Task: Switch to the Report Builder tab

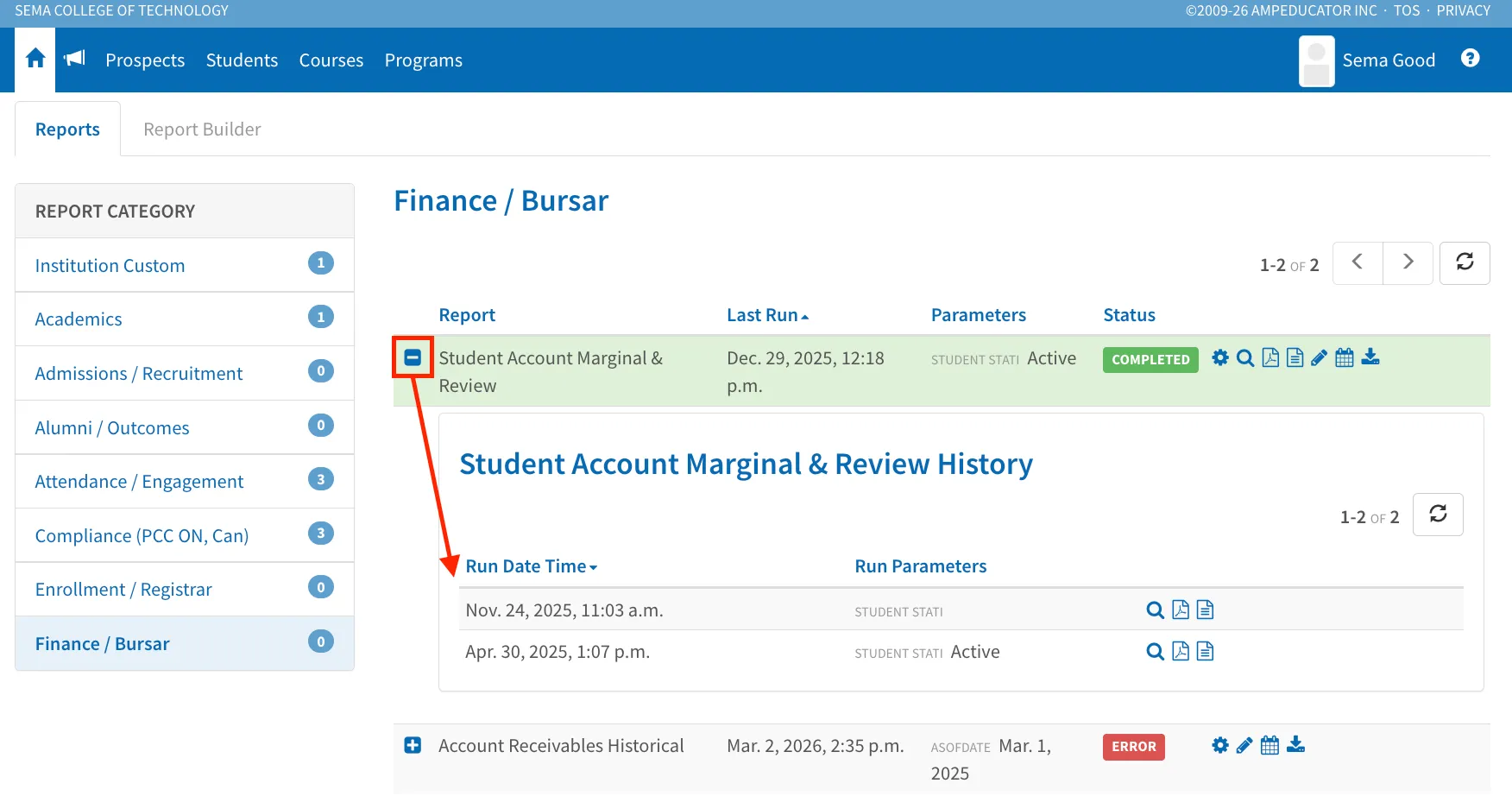Action: (x=202, y=130)
